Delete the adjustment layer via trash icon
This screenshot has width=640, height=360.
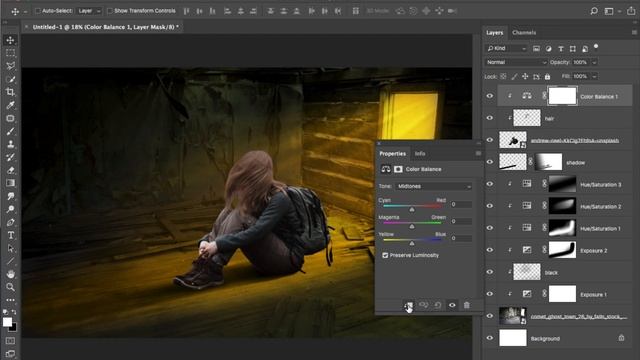(467, 305)
